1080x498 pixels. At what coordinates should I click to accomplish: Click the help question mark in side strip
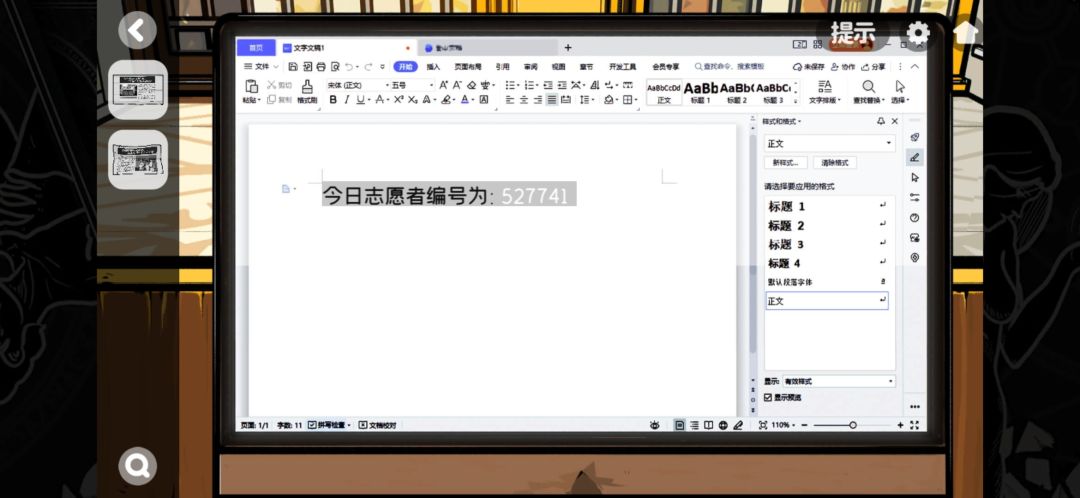(915, 218)
